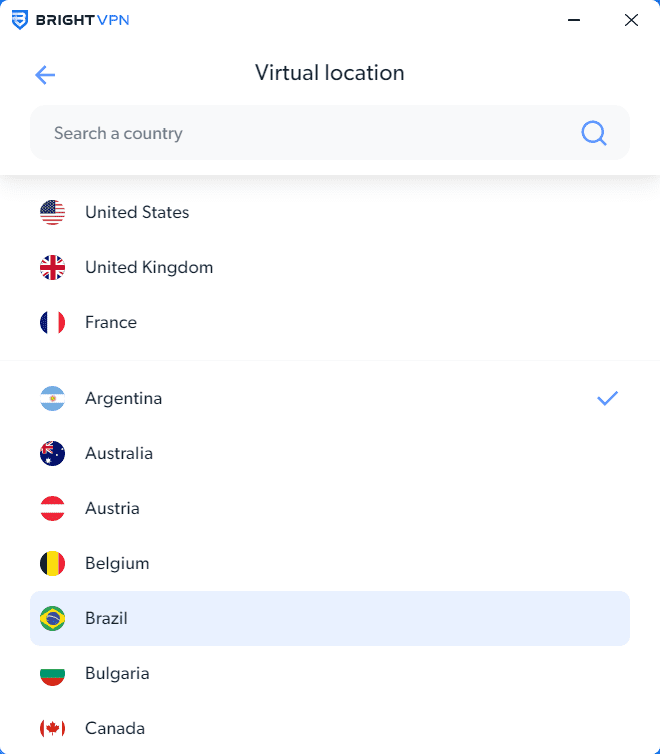Image resolution: width=660 pixels, height=754 pixels.
Task: Select Argentina from the country list
Action: pos(124,398)
